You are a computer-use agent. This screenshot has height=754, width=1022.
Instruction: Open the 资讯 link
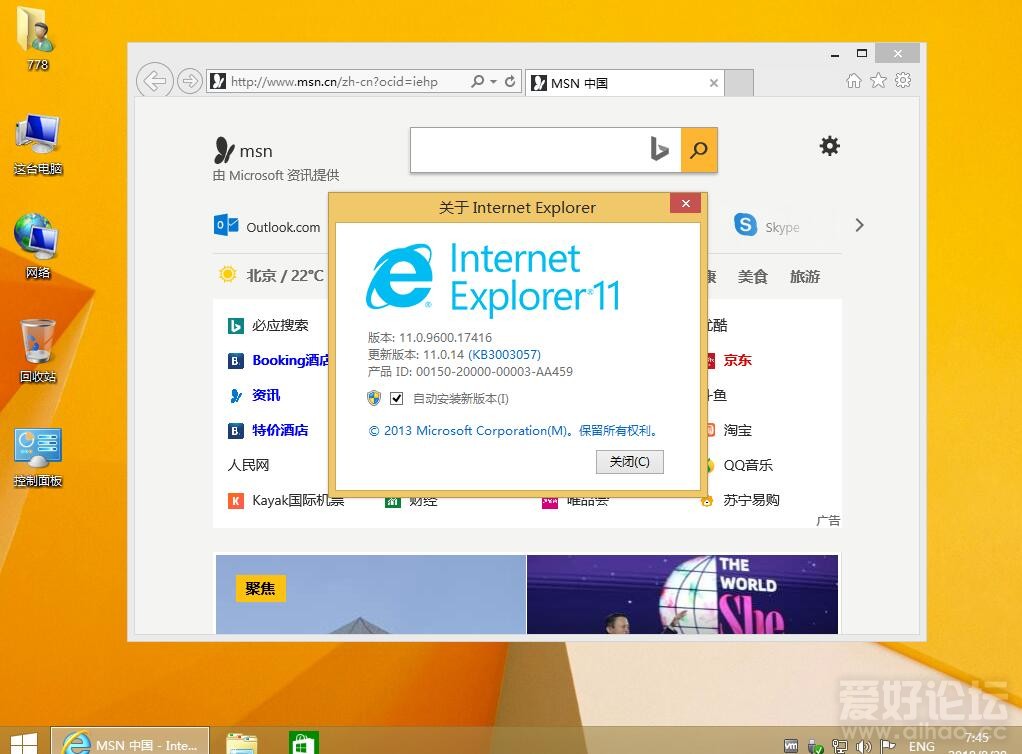point(266,395)
